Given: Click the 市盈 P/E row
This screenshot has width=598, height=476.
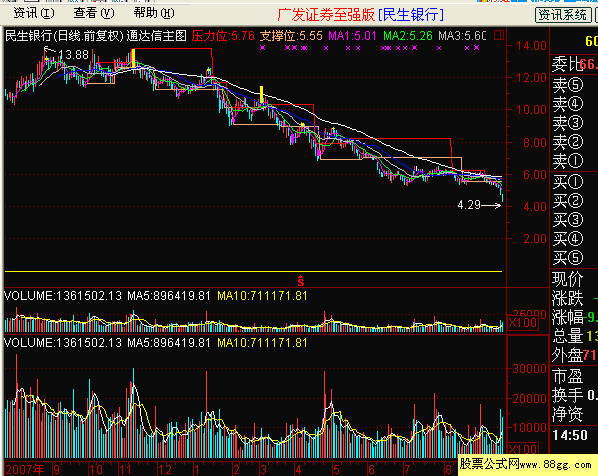Looking at the screenshot, I should 574,376.
